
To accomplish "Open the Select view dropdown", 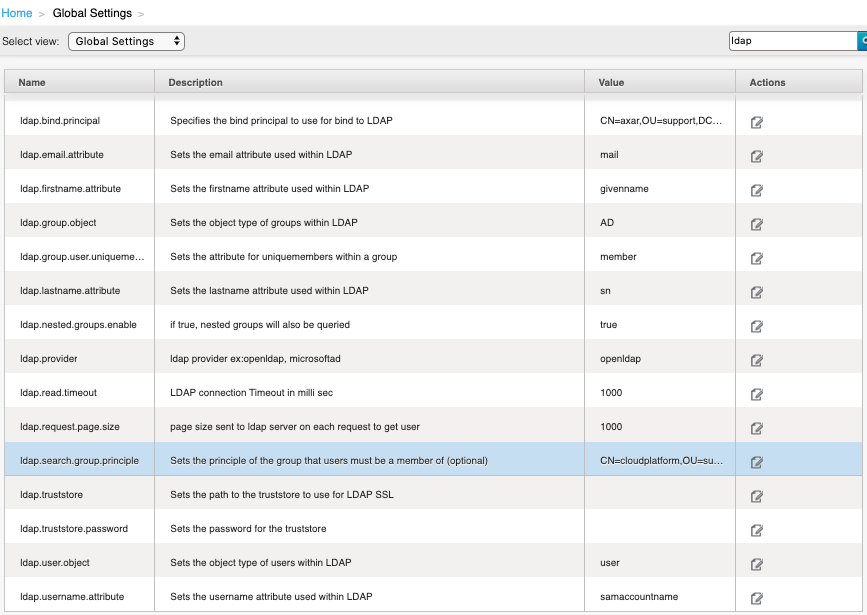I will coord(126,41).
